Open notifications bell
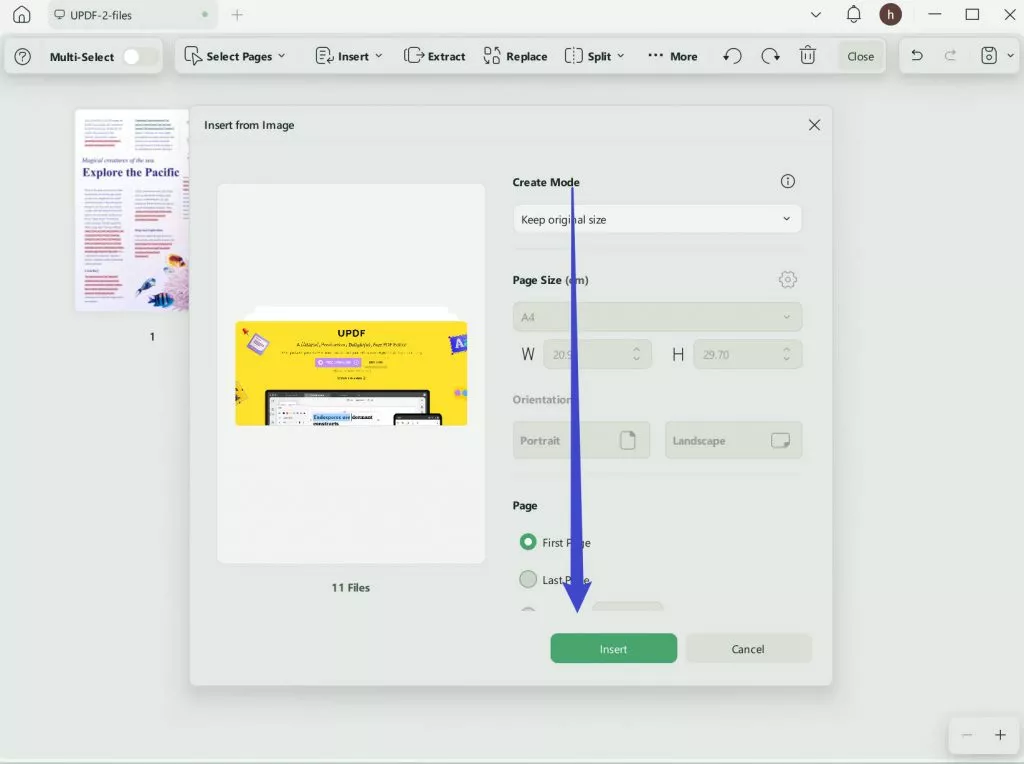 [854, 14]
